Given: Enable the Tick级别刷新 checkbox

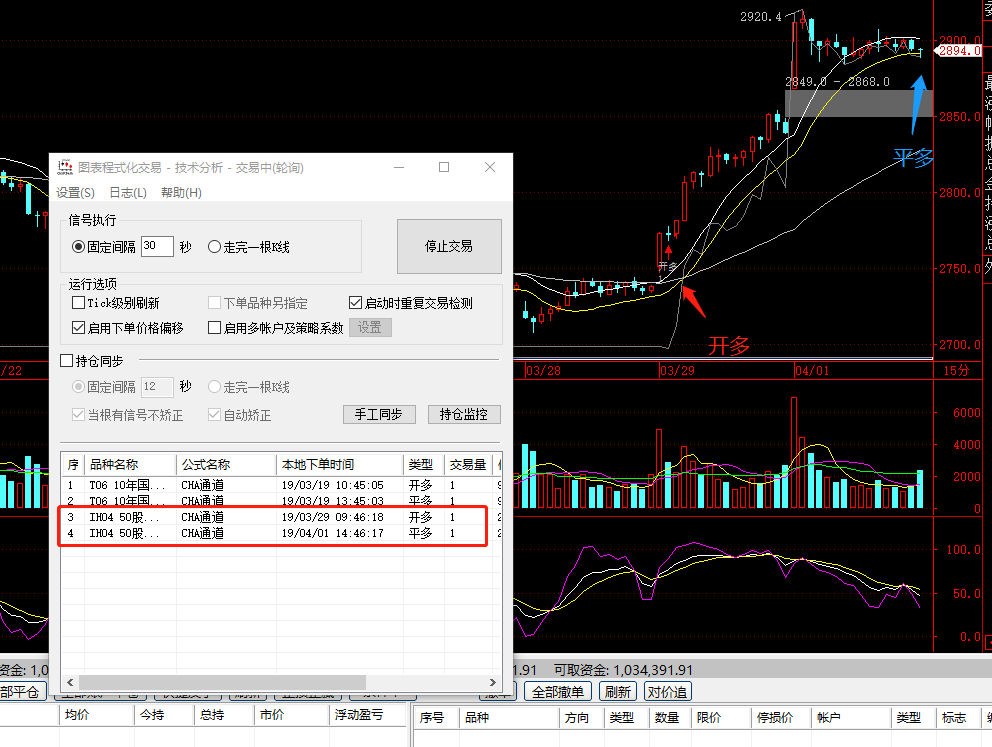Looking at the screenshot, I should 116,303.
